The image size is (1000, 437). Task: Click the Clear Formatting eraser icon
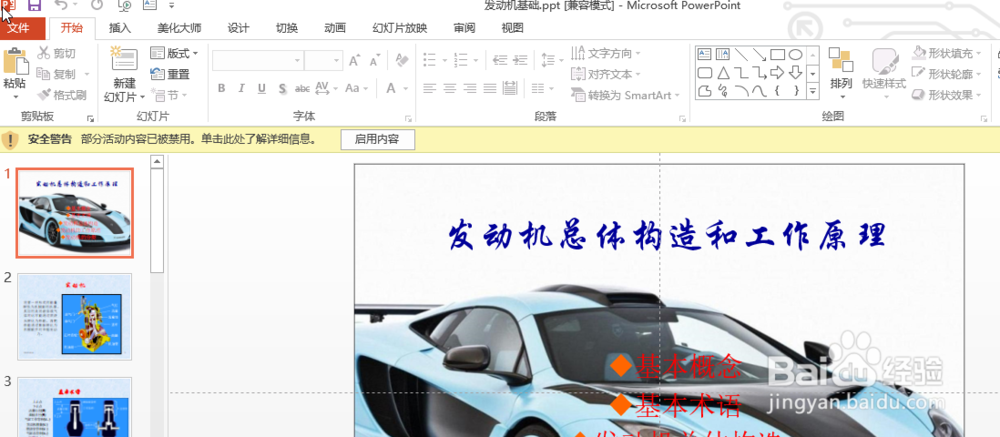click(402, 60)
